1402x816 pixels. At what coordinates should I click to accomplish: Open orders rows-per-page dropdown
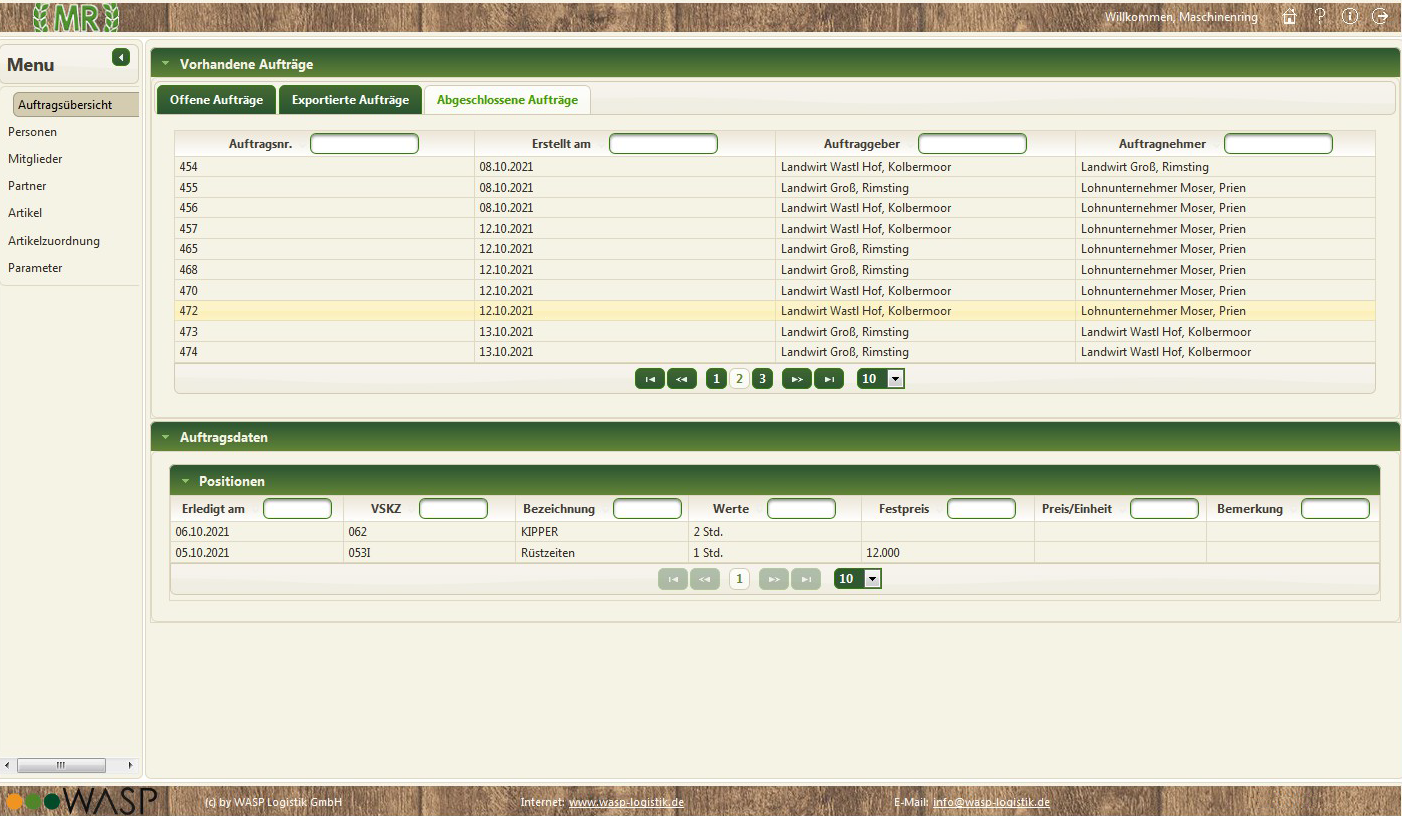895,379
